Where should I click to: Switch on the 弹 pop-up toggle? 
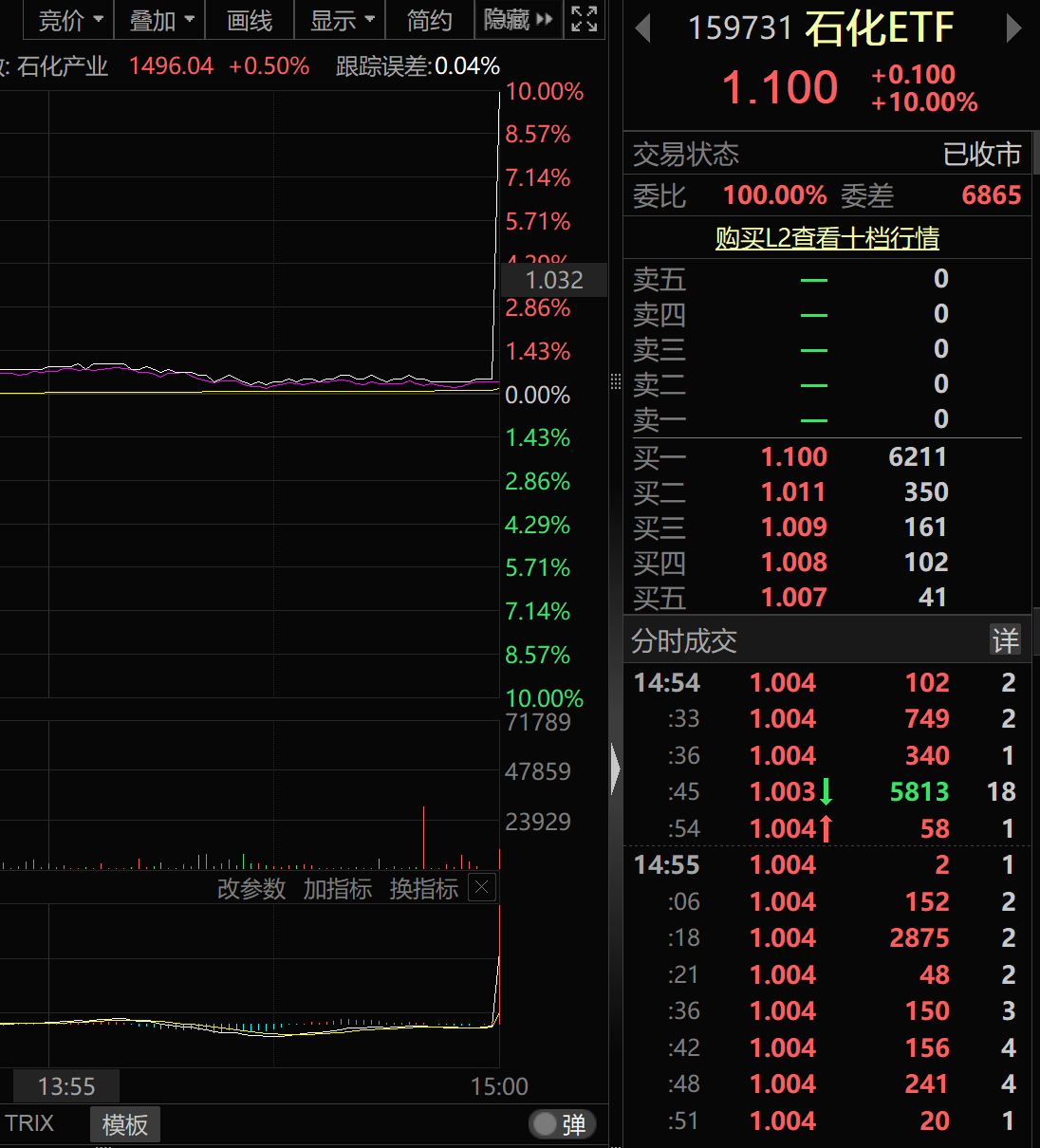562,1124
